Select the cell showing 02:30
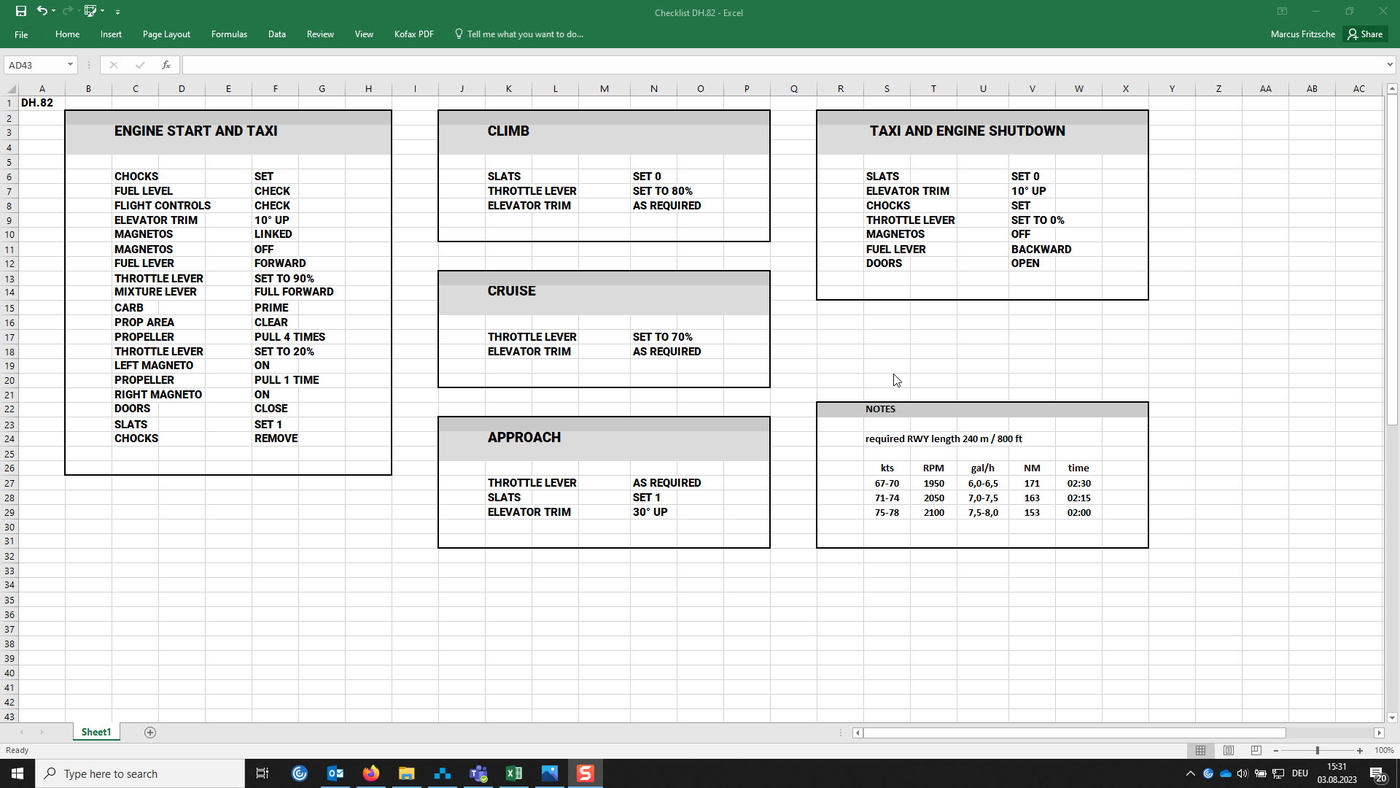Screen dimensions: 1400x788 click(x=1079, y=484)
